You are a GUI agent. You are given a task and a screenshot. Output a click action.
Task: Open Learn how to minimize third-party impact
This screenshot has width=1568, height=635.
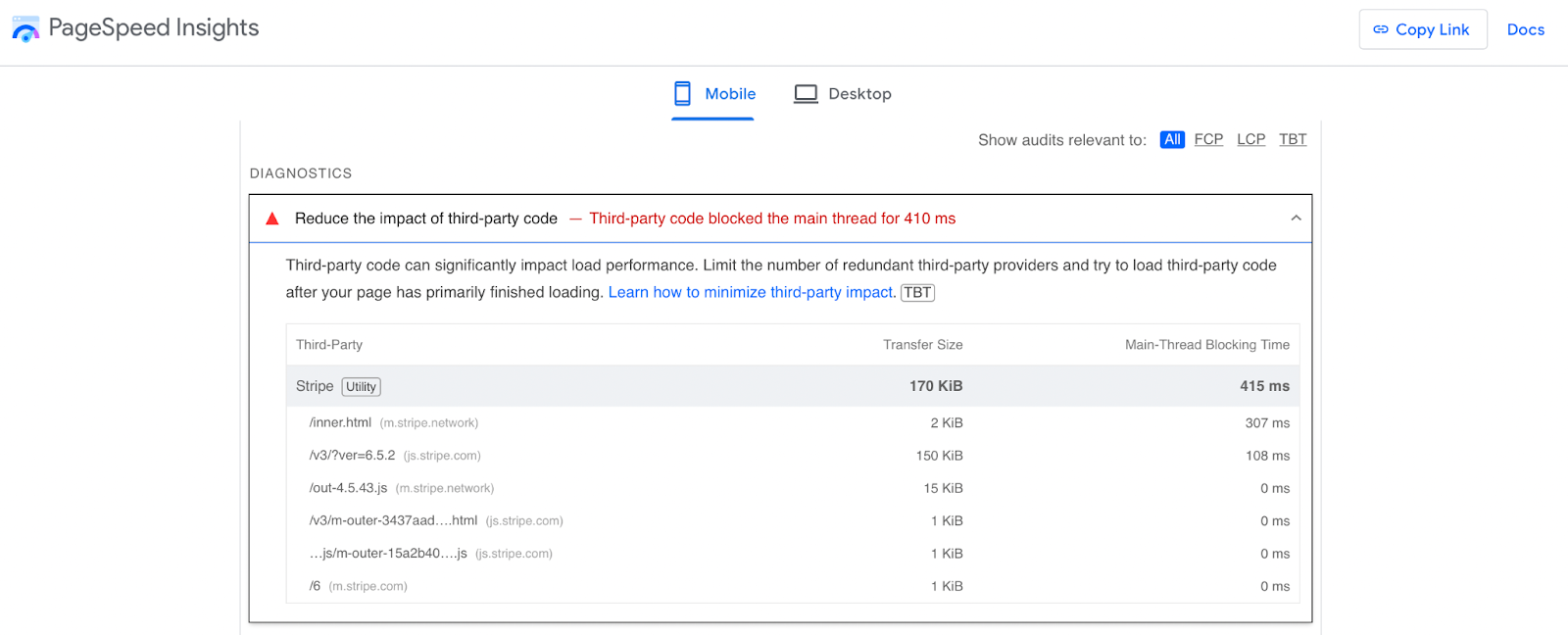click(751, 292)
